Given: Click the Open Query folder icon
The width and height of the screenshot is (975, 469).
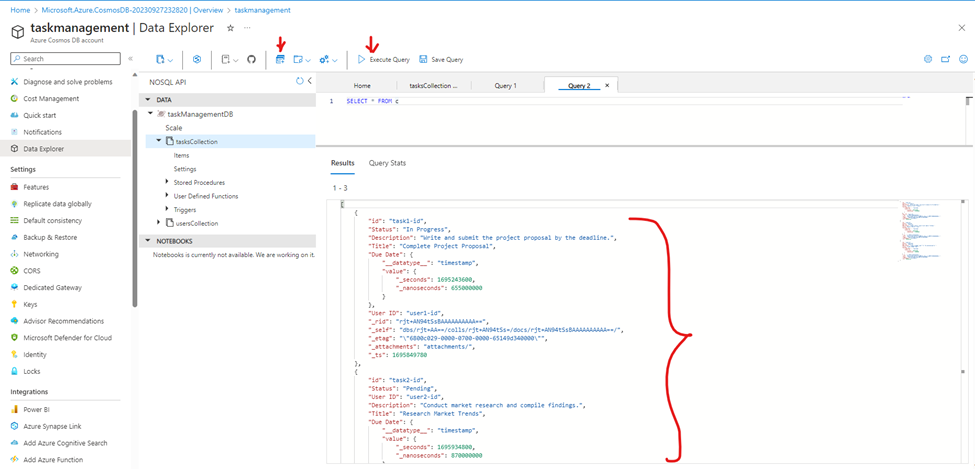Looking at the screenshot, I should (297, 59).
